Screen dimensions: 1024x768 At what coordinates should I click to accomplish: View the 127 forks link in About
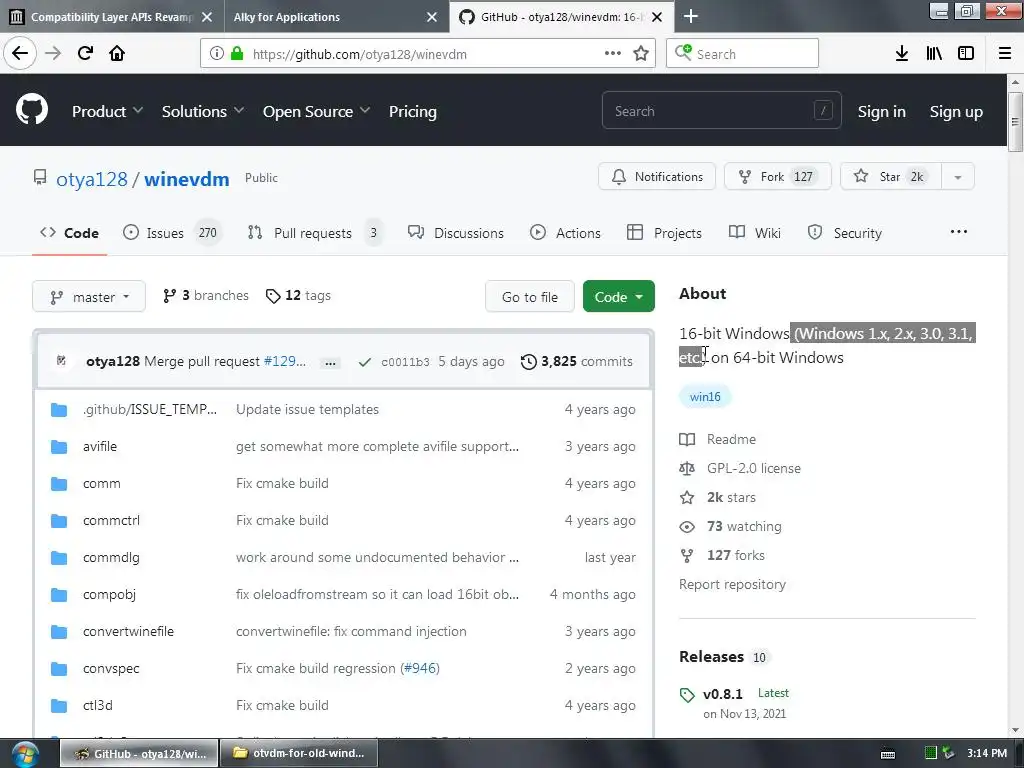[722, 555]
